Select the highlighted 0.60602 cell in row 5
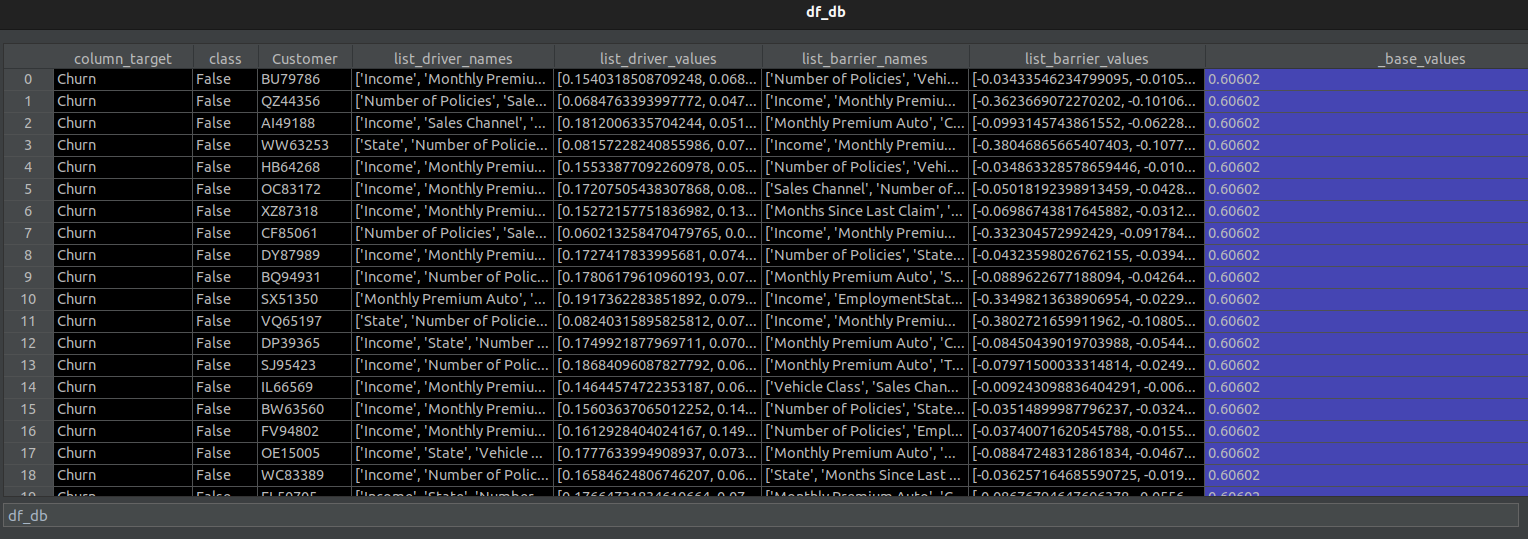This screenshot has width=1528, height=539. [1366, 189]
